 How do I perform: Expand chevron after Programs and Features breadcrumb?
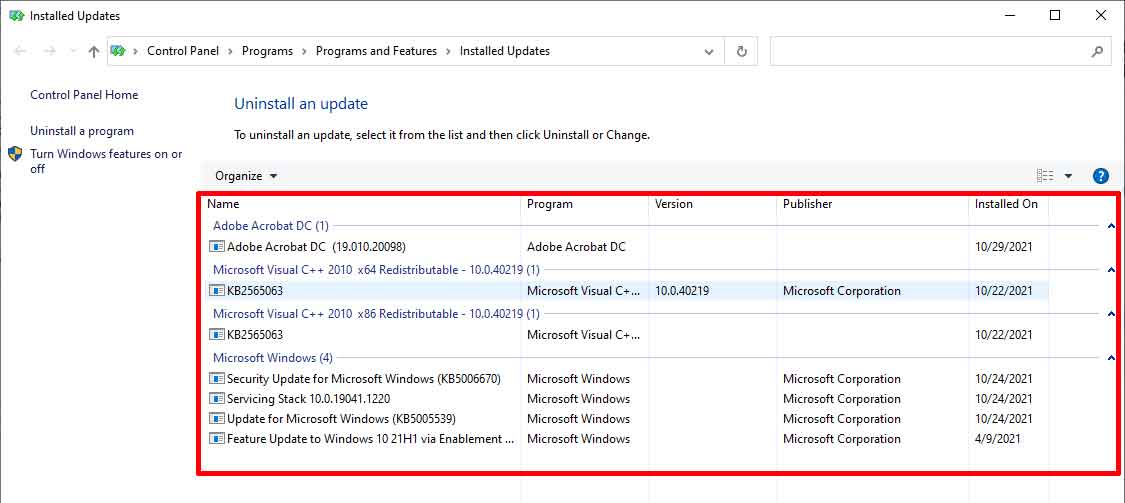pyautogui.click(x=448, y=51)
